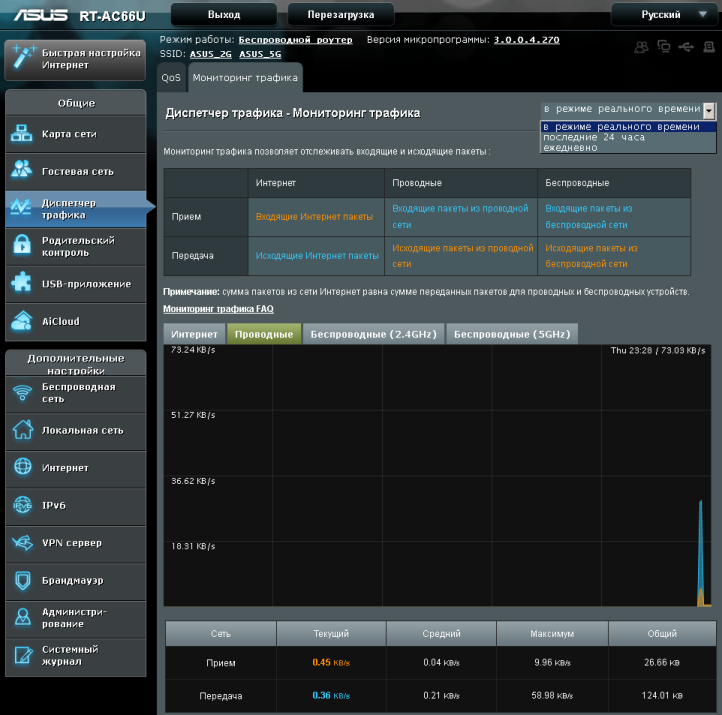
Task: Click 'Входящие пакеты из проводной сети' text
Action: [x=460, y=216]
